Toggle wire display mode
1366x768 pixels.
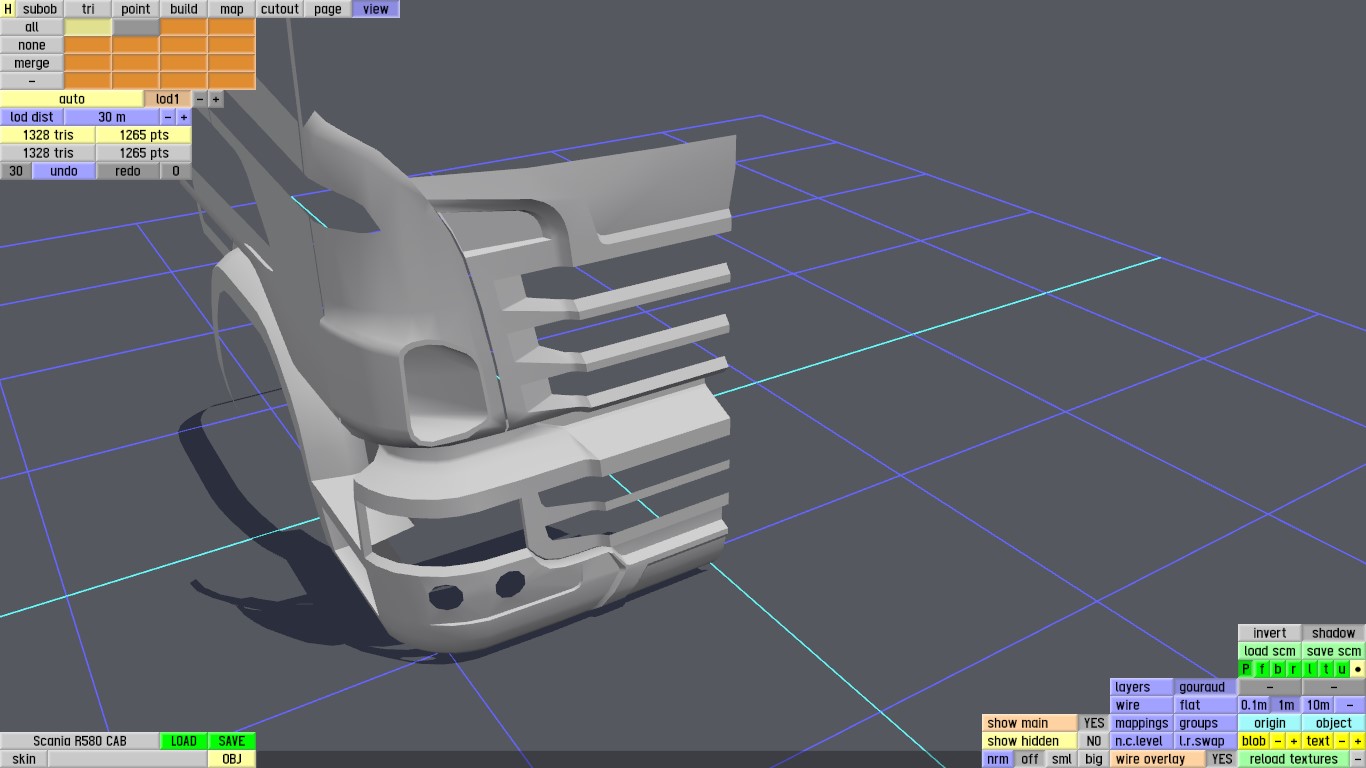1142,705
